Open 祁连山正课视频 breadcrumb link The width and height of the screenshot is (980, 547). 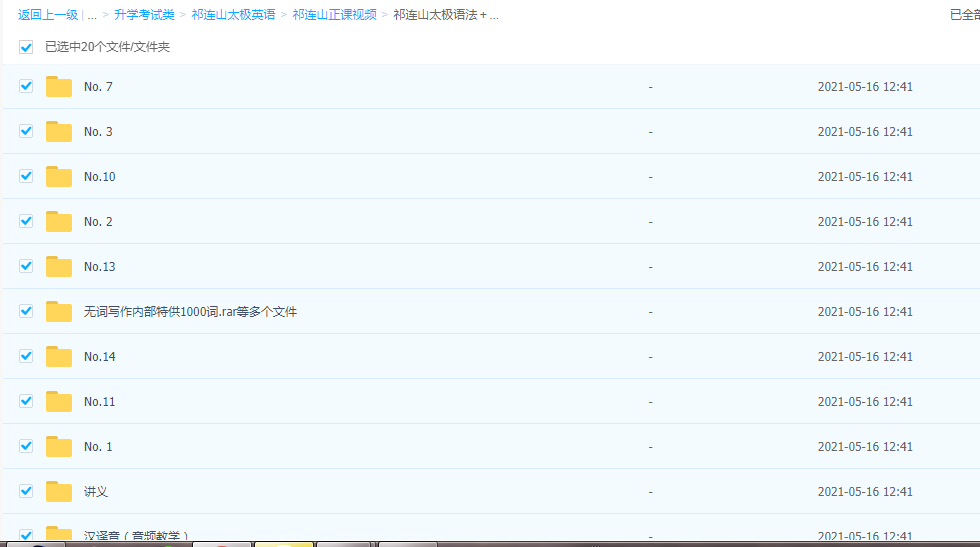point(334,15)
